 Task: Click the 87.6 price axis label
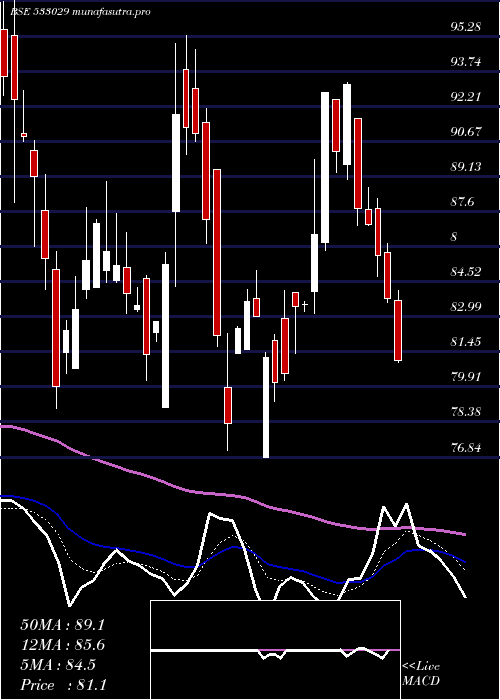(462, 202)
